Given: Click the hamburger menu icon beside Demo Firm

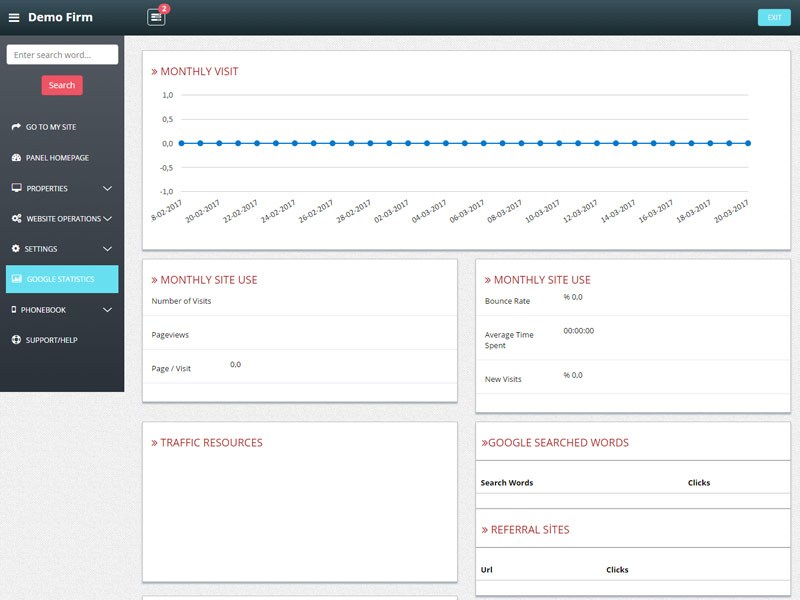Looking at the screenshot, I should 14,18.
